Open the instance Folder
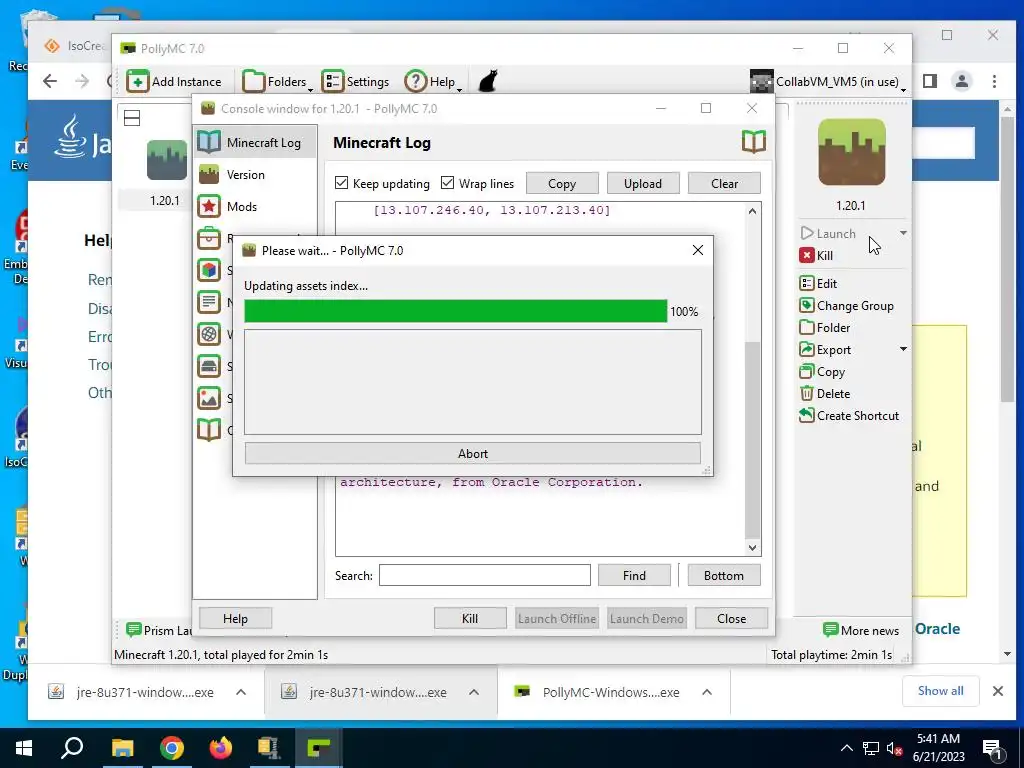This screenshot has width=1024, height=768. [825, 328]
